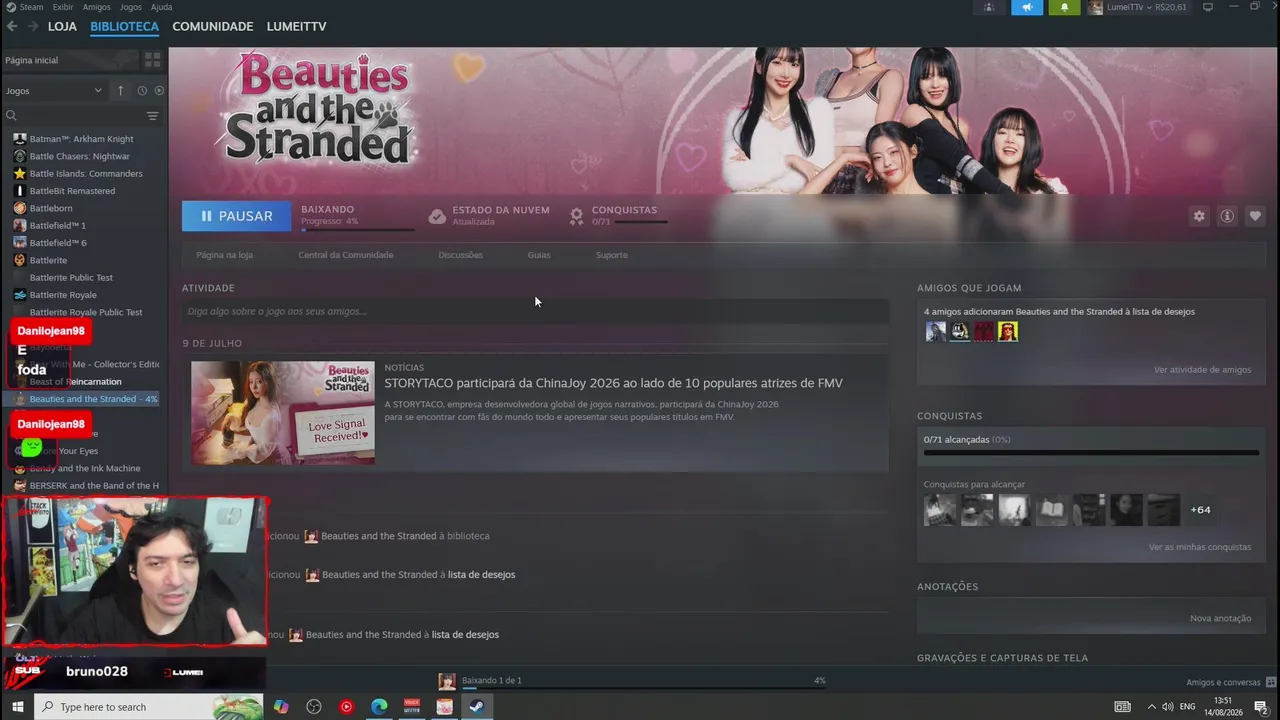This screenshot has height=720, width=1280.
Task: Open the Windows Start menu
Action: coord(17,707)
